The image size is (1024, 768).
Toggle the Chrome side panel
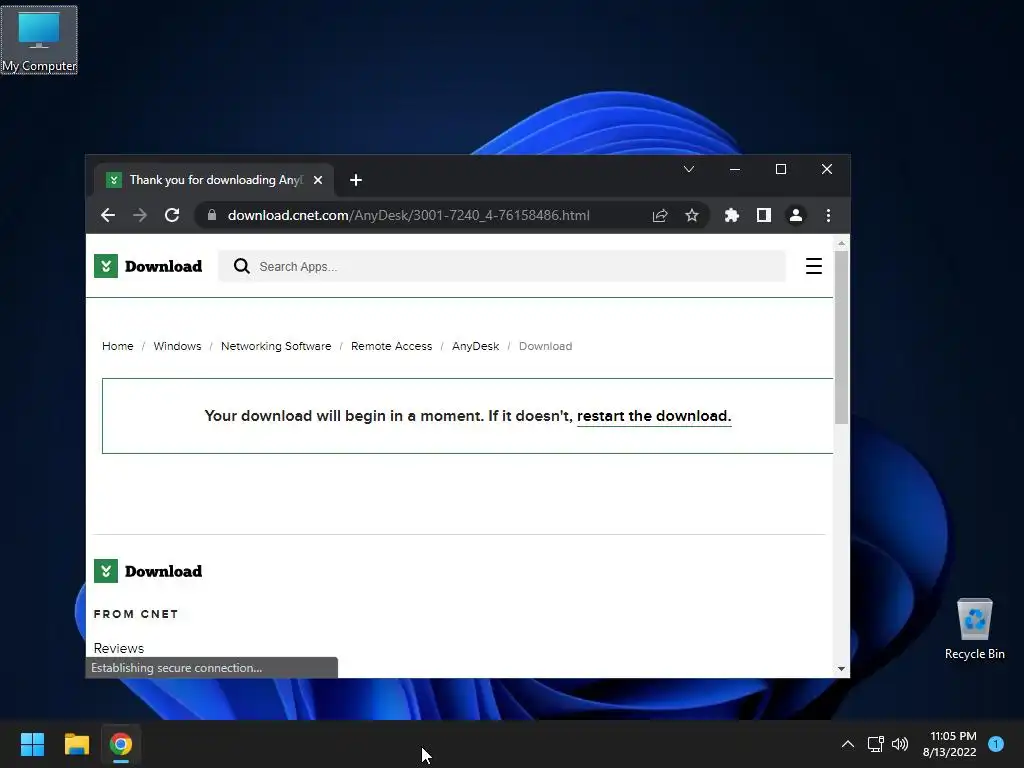pos(763,216)
